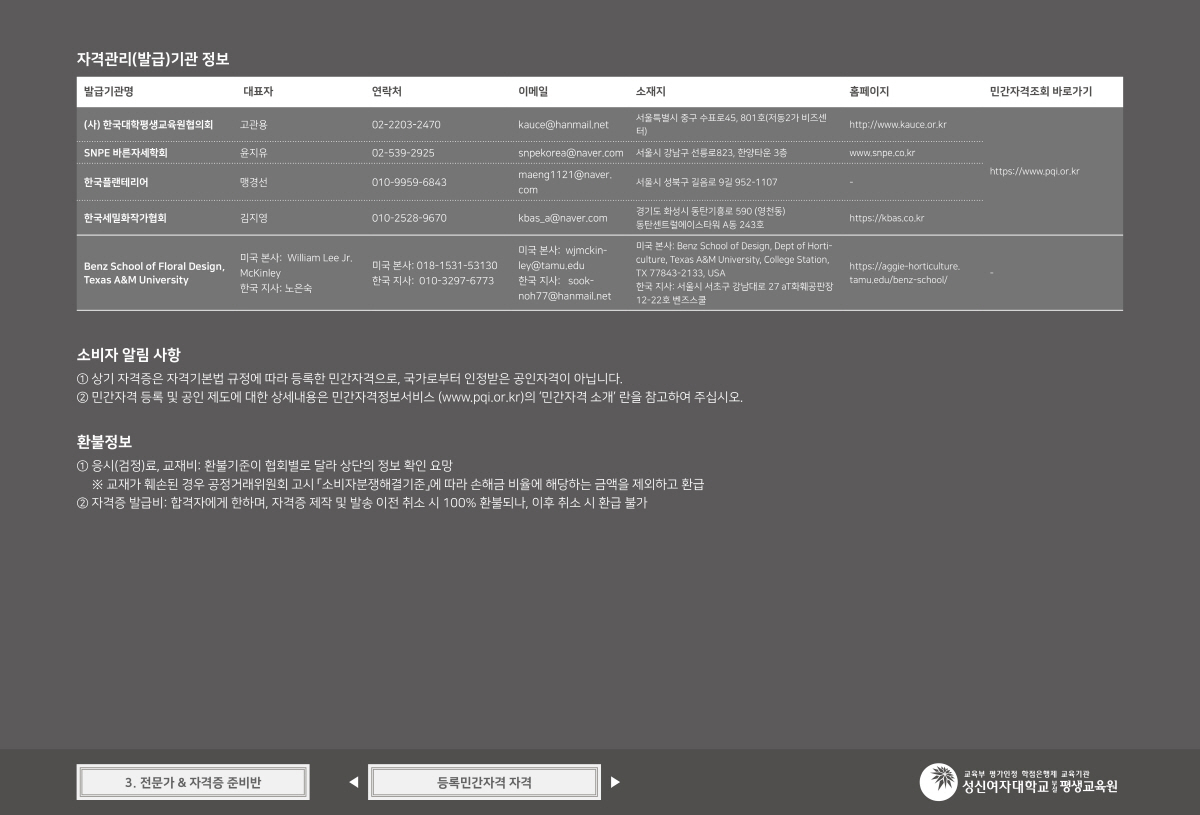The image size is (1200, 815).
Task: Open the www.snpe.co.kr homepage link
Action: coord(882,153)
